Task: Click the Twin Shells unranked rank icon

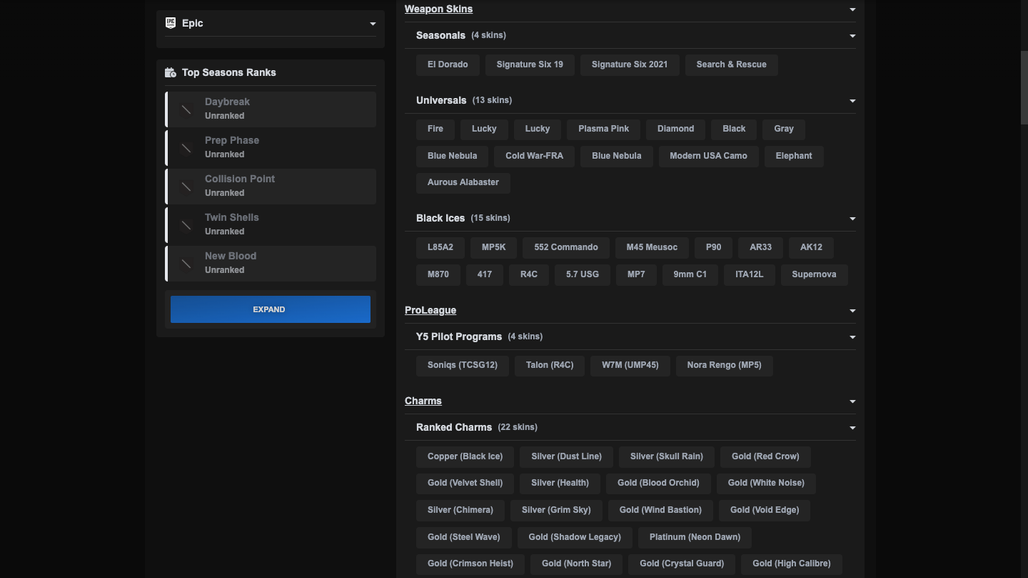Action: tap(186, 225)
